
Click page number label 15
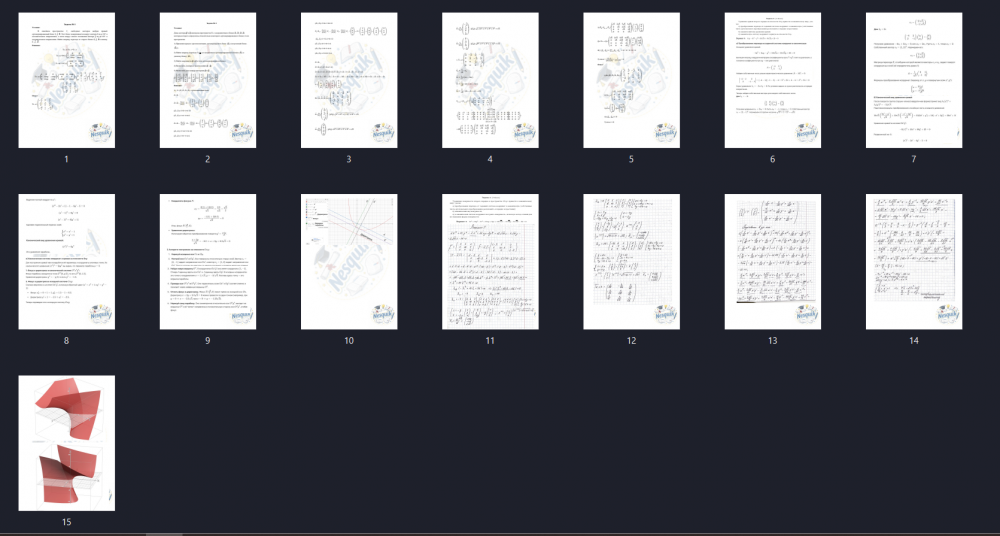tap(66, 522)
